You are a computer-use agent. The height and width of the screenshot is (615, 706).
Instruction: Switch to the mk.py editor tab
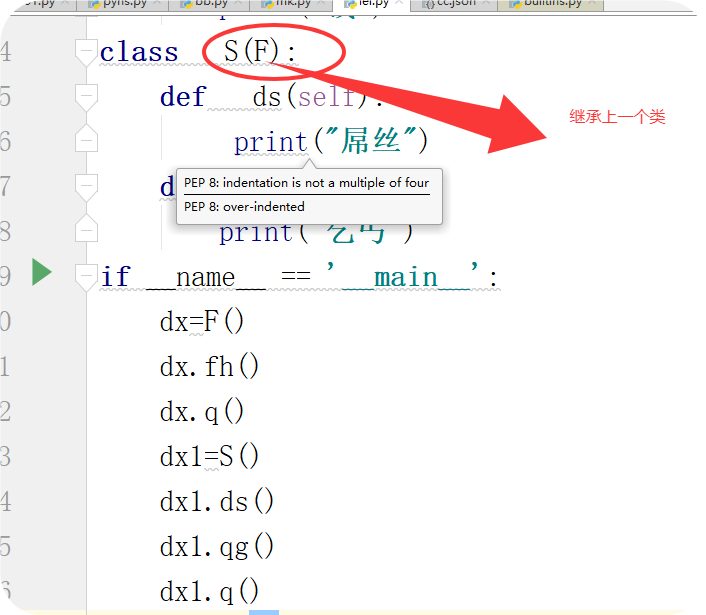pos(292,4)
